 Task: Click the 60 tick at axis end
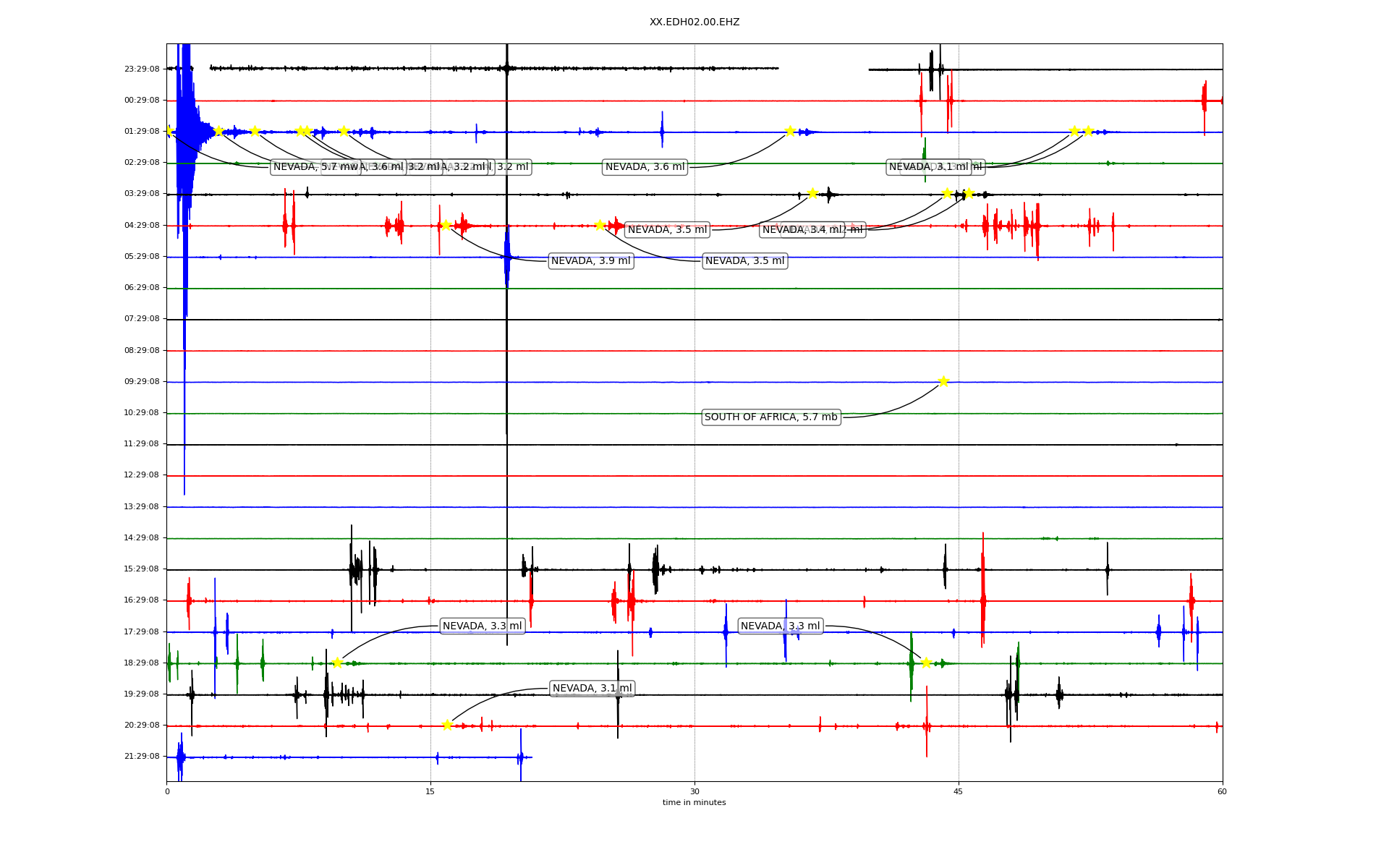[1221, 791]
